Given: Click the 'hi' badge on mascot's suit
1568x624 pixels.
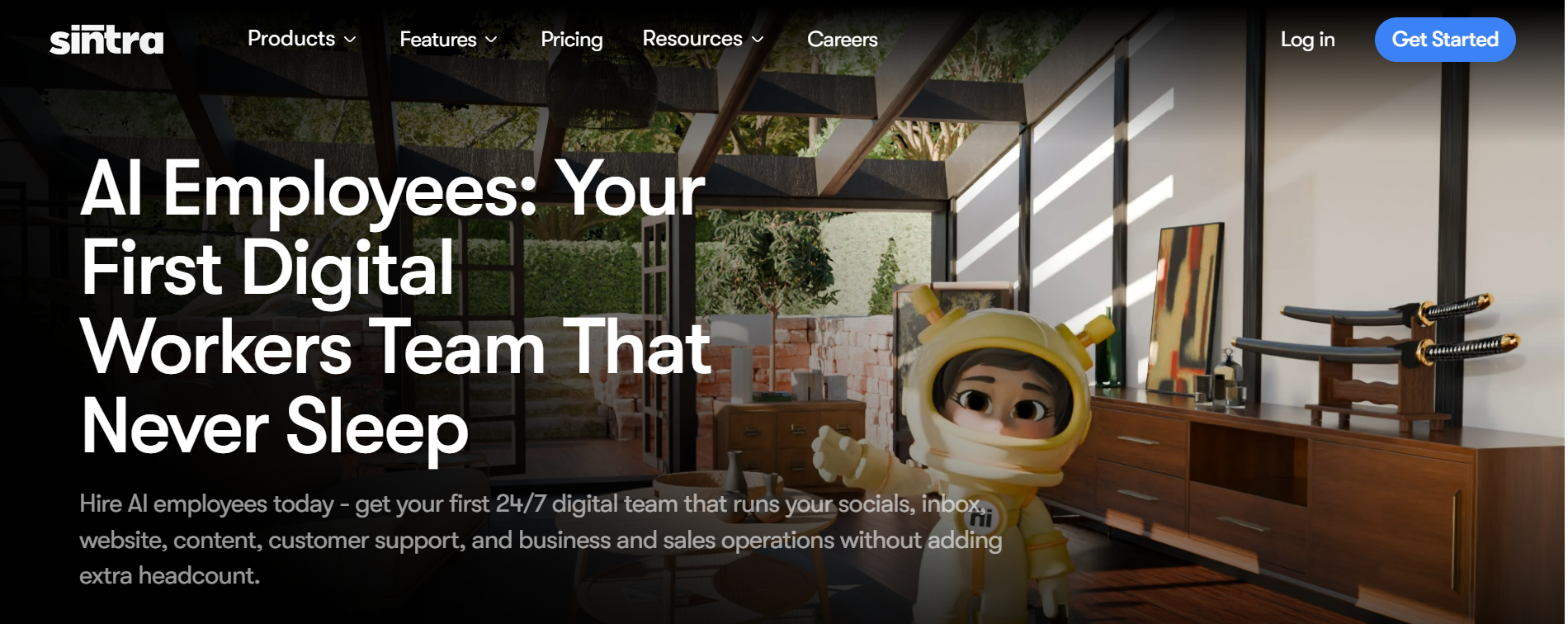Looking at the screenshot, I should click(980, 518).
